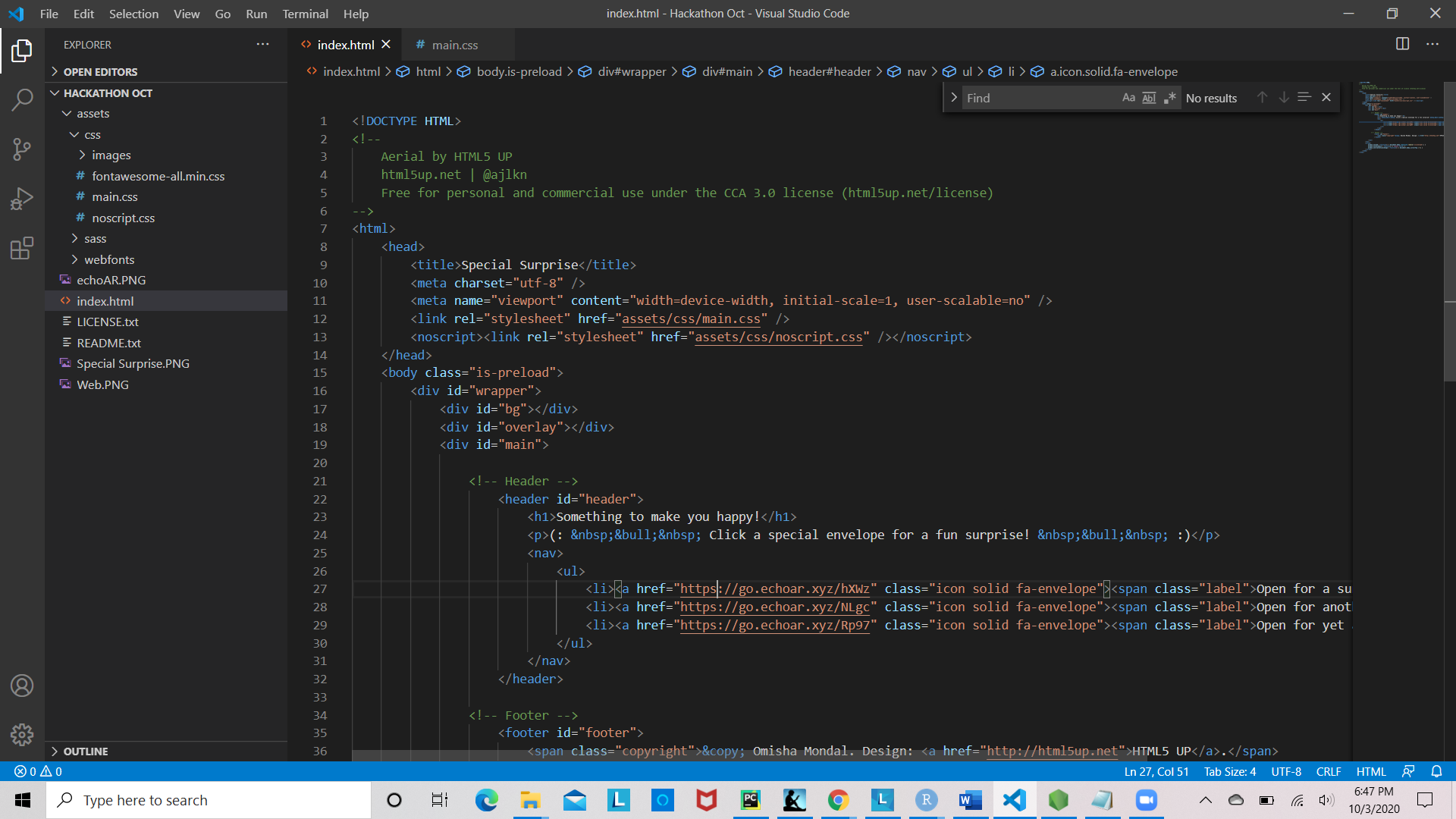Open the Run and Debug view
Image resolution: width=1456 pixels, height=819 pixels.
22,199
